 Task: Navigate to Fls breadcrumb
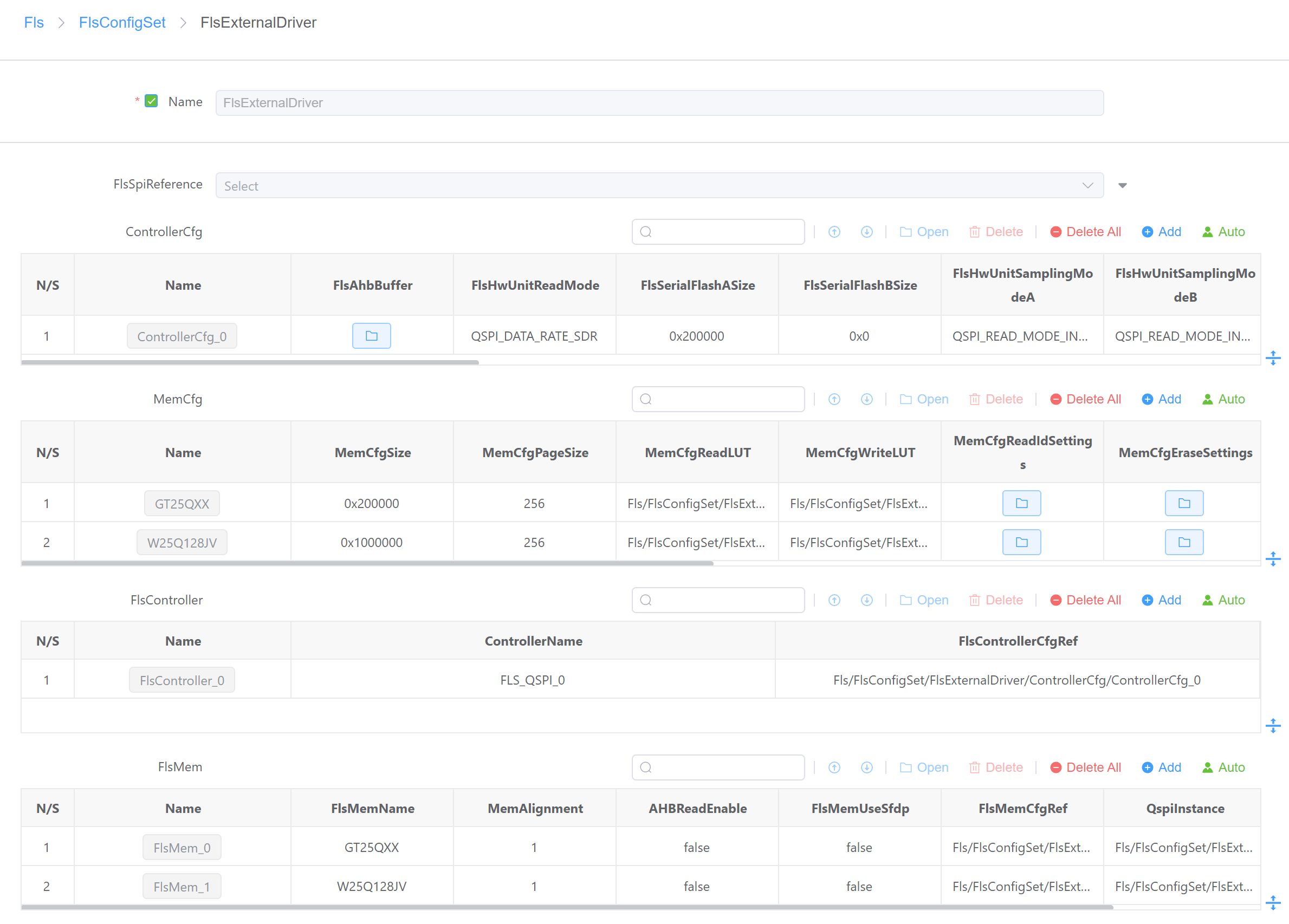[34, 23]
